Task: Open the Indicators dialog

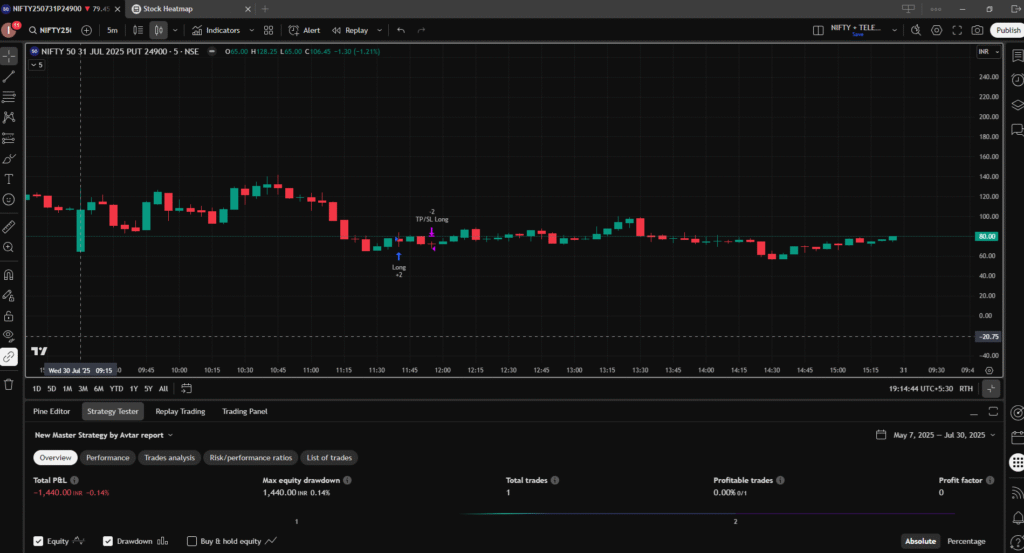Action: coord(216,30)
